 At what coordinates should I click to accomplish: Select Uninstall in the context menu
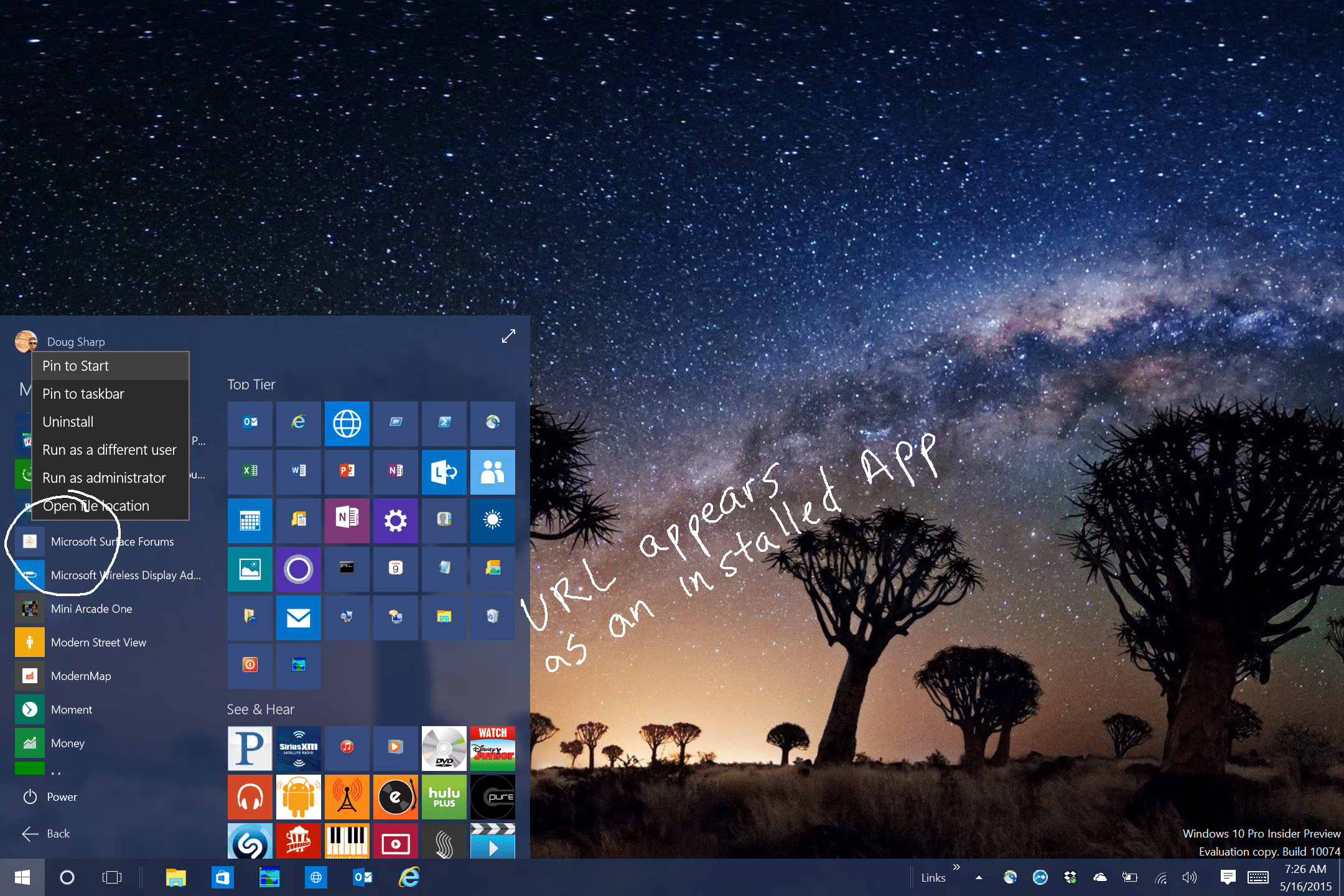click(x=111, y=422)
